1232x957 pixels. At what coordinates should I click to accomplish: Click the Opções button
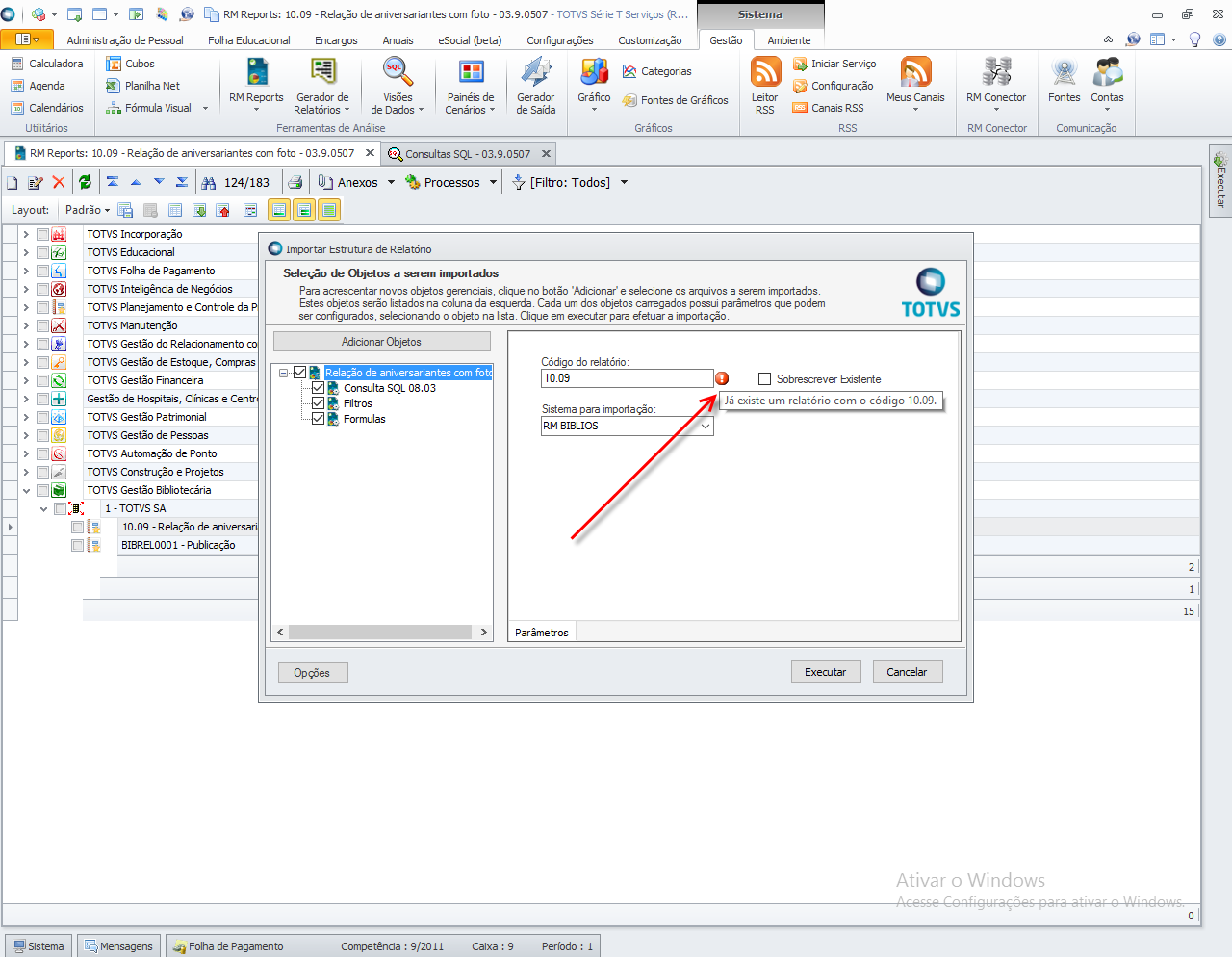click(x=312, y=673)
